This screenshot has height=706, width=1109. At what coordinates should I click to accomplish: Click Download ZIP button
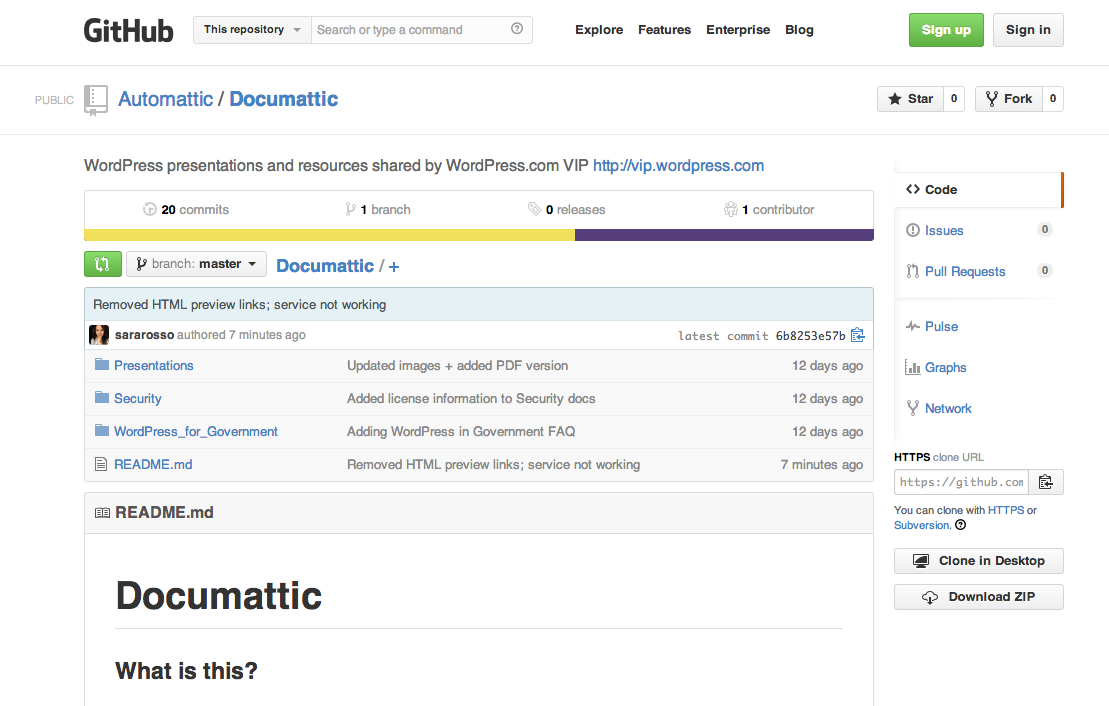click(979, 597)
